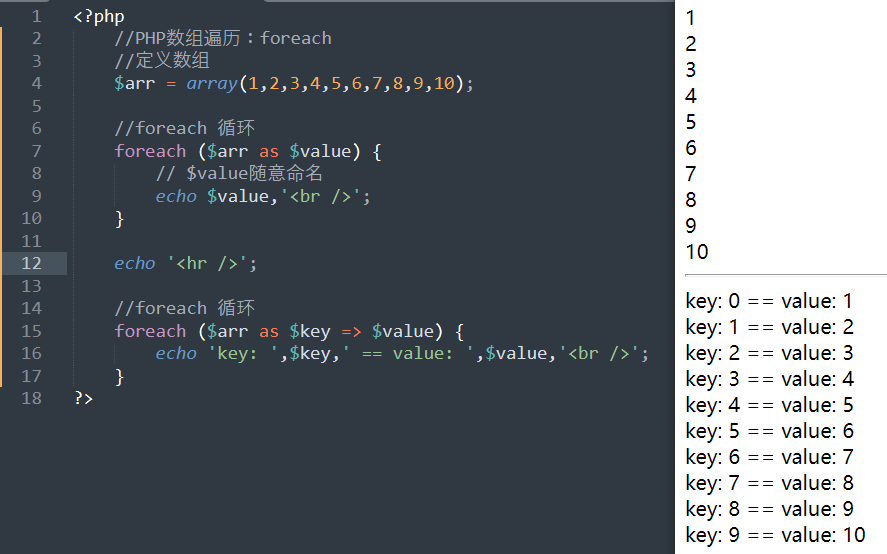Click the // $value随意命名 comment
887x554 pixels.
(239, 173)
